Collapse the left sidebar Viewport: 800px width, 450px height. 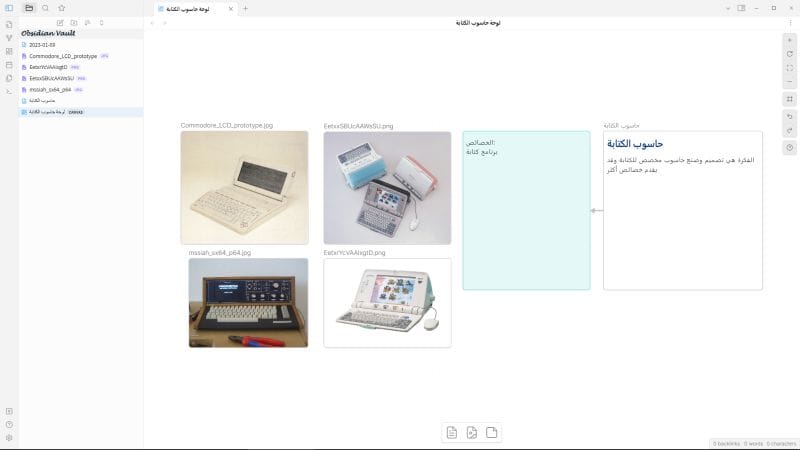(9, 8)
